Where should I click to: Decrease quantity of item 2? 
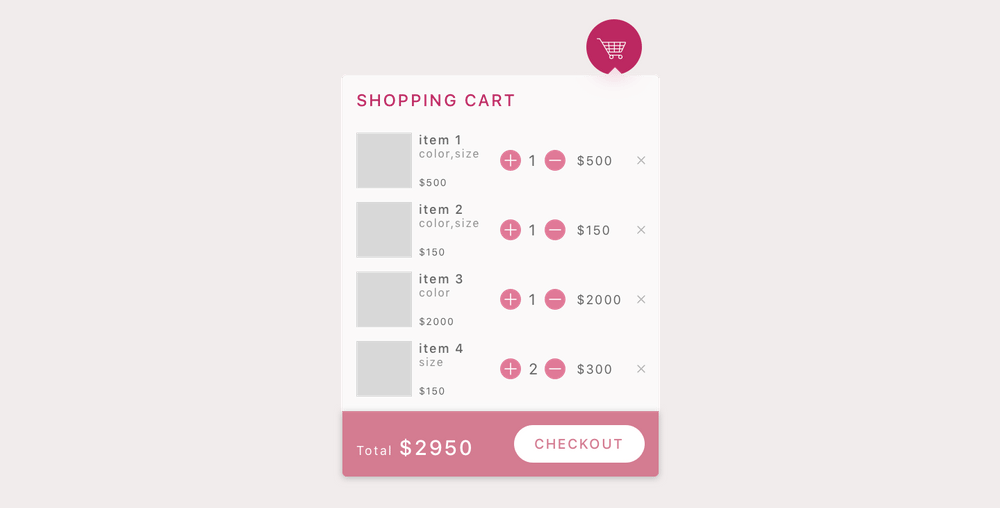click(555, 230)
